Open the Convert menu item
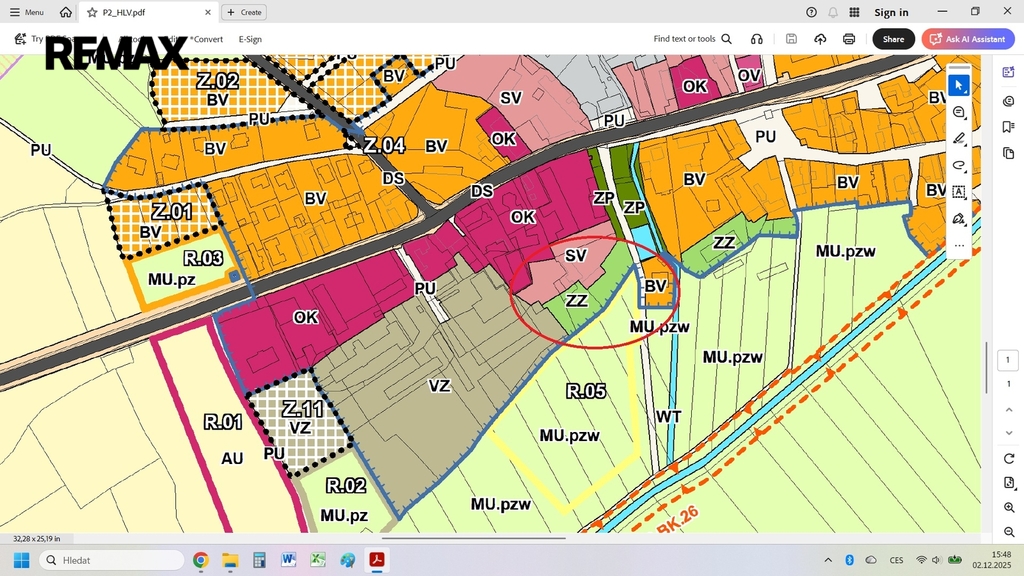1024x576 pixels. 207,39
